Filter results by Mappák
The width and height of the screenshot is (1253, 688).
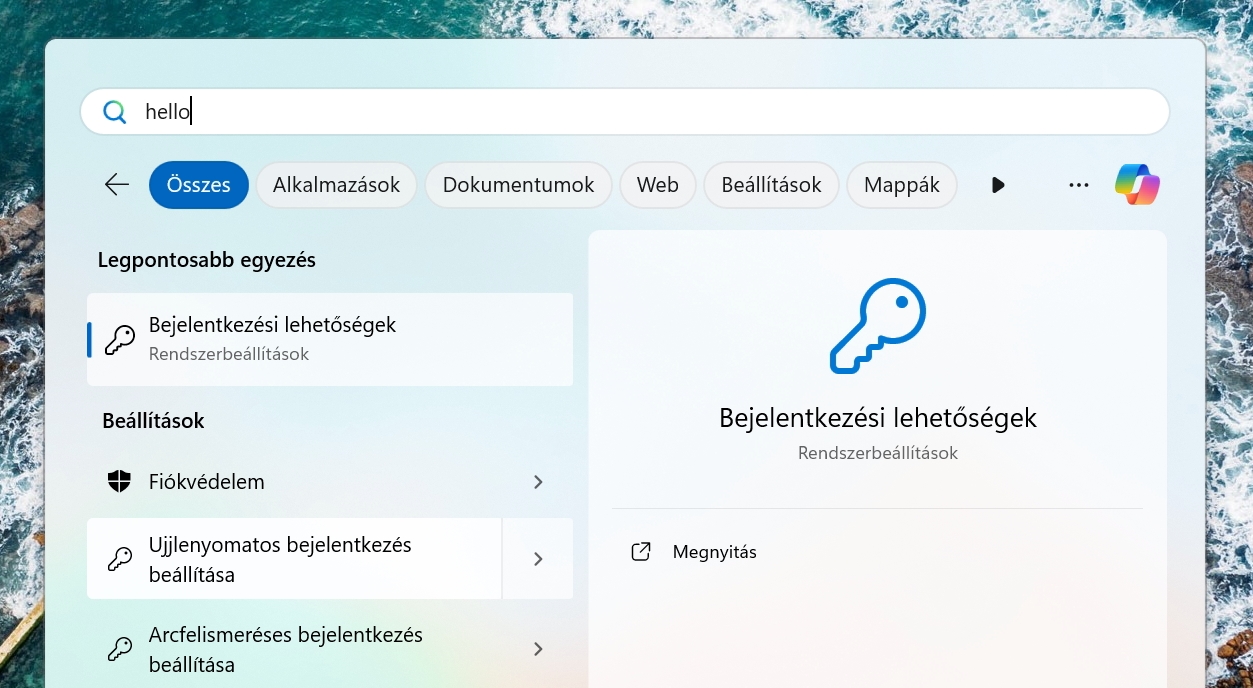(x=901, y=185)
